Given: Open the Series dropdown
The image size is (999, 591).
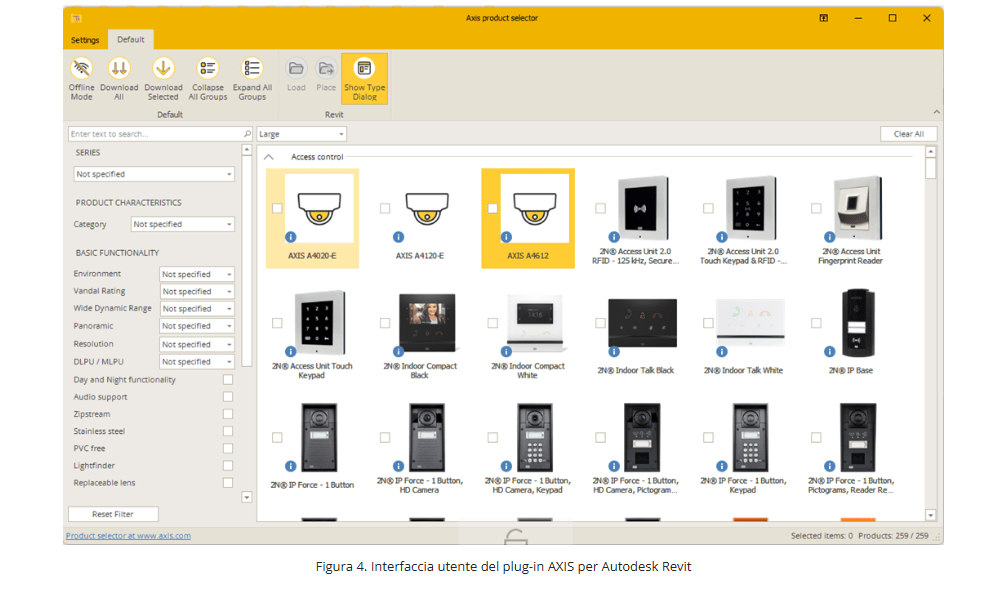Looking at the screenshot, I should click(x=154, y=174).
